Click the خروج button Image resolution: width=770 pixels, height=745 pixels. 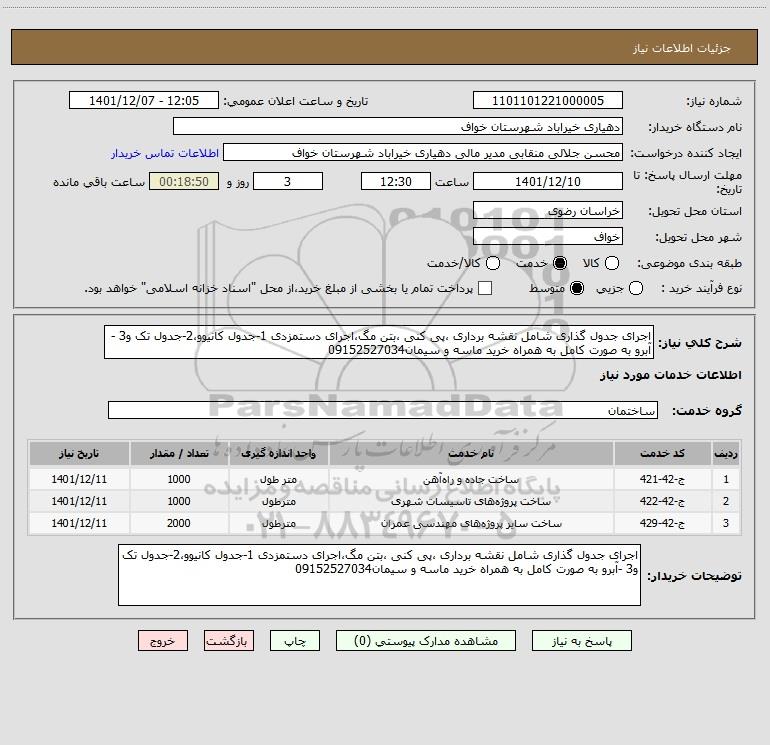tap(163, 641)
